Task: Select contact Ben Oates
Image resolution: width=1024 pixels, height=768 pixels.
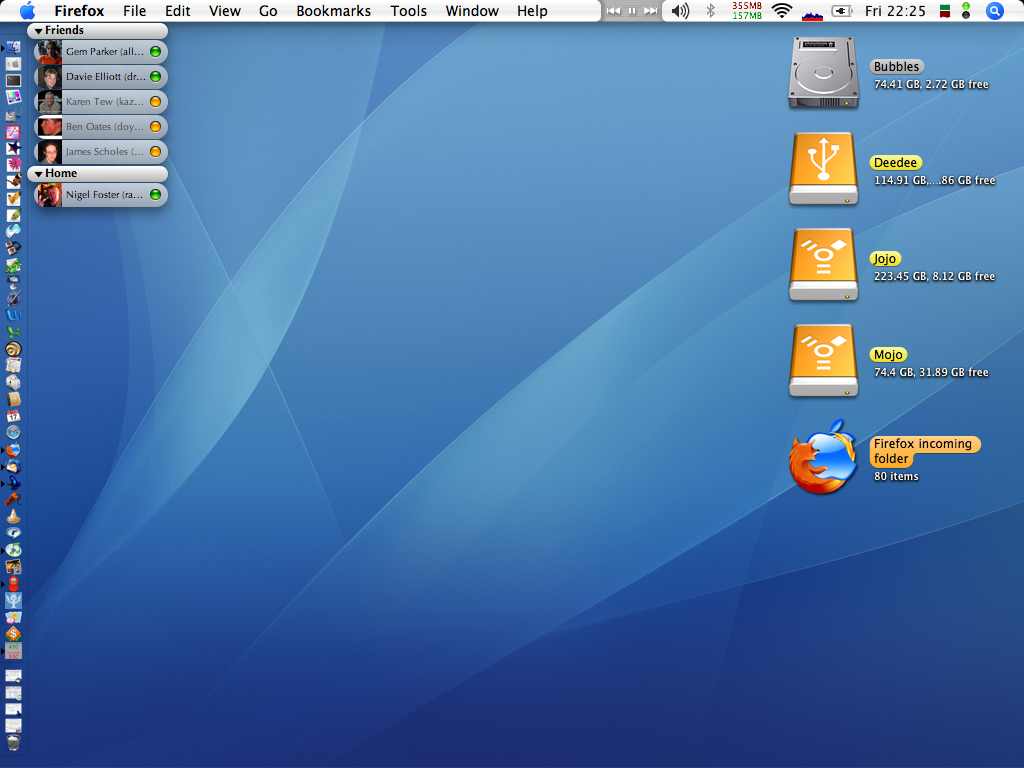Action: (x=101, y=126)
